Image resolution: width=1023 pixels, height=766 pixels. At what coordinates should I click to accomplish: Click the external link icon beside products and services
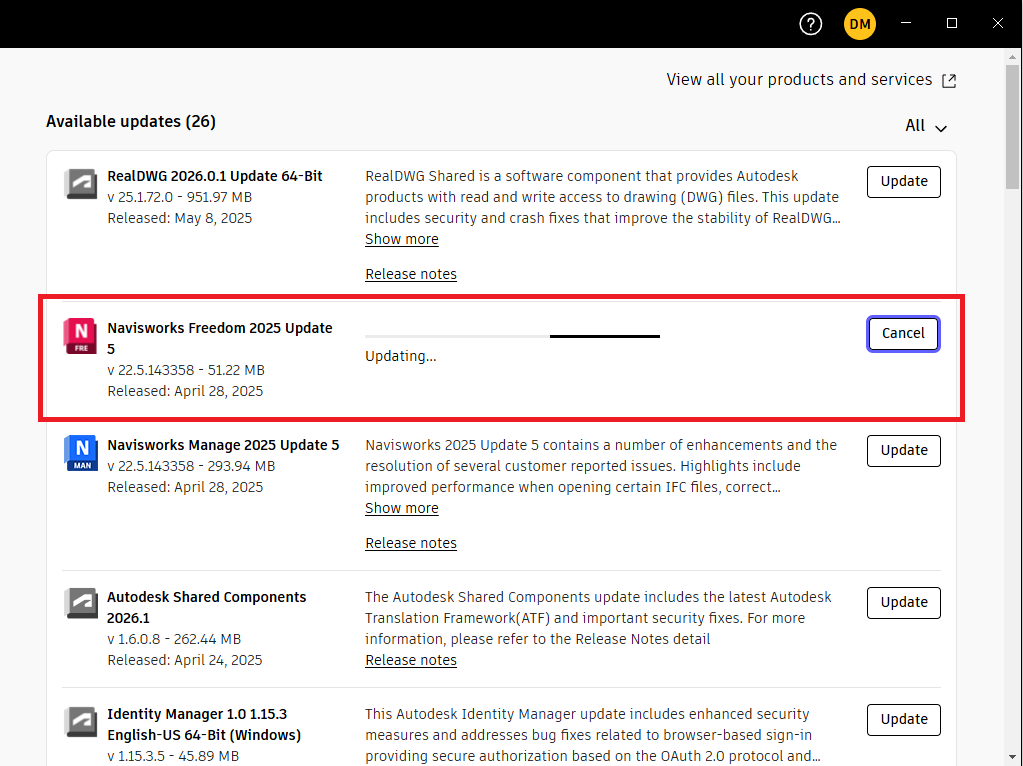click(948, 80)
